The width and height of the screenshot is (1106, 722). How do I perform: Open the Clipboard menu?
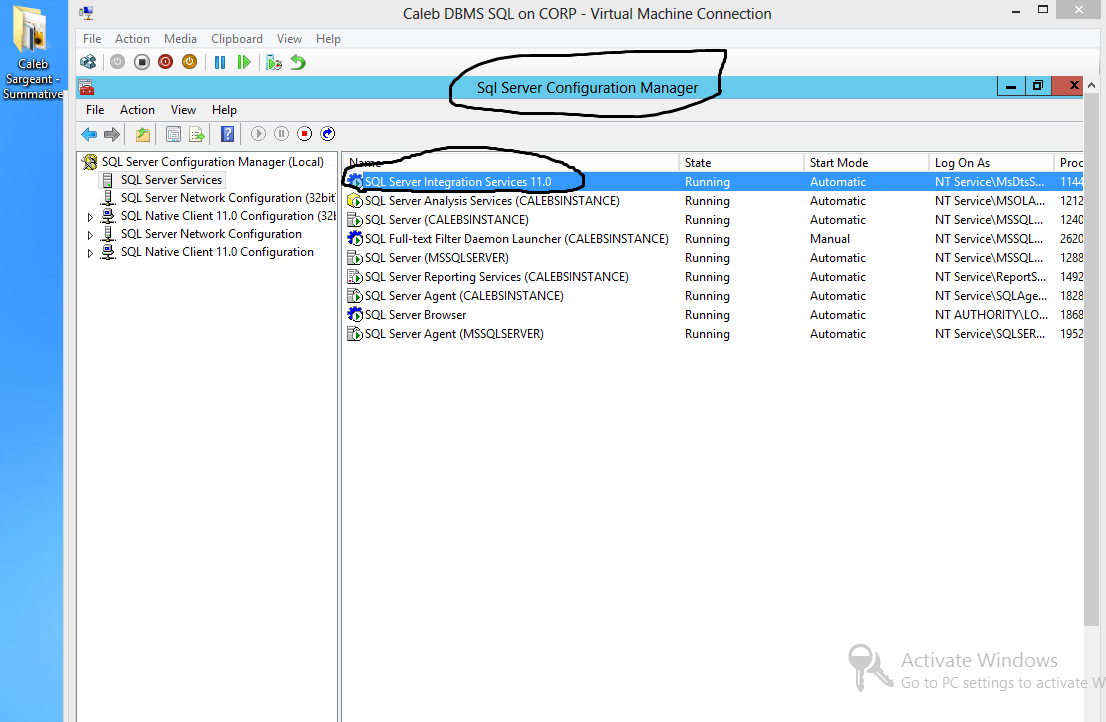pos(236,39)
